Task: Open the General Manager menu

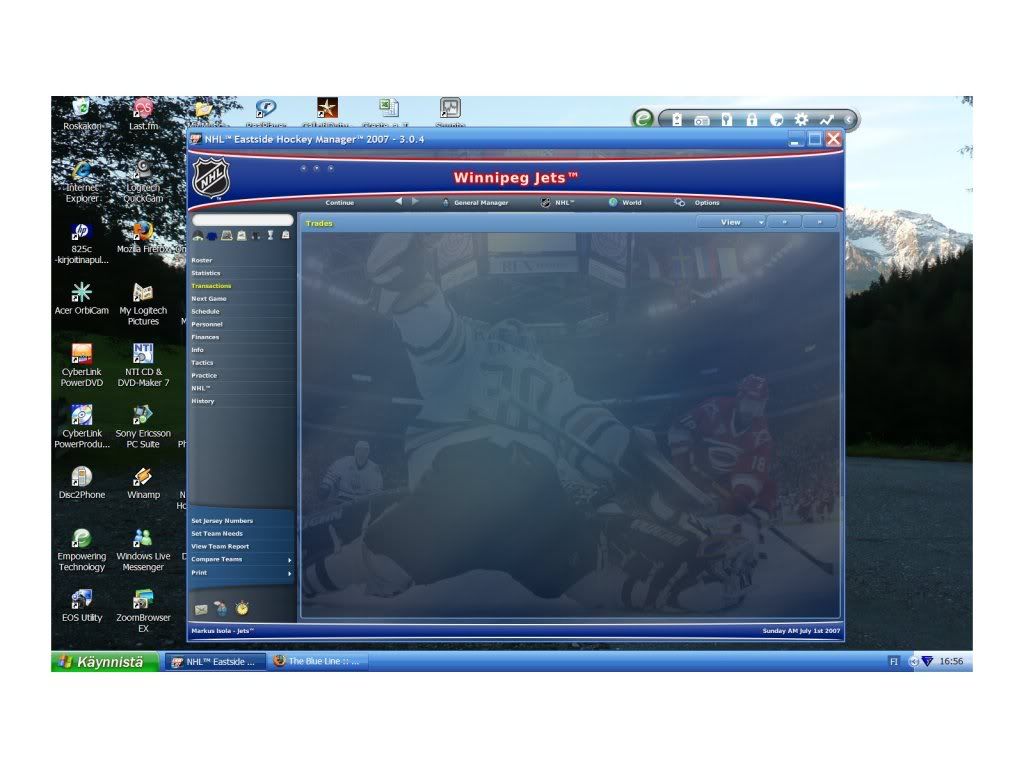Action: tap(475, 202)
